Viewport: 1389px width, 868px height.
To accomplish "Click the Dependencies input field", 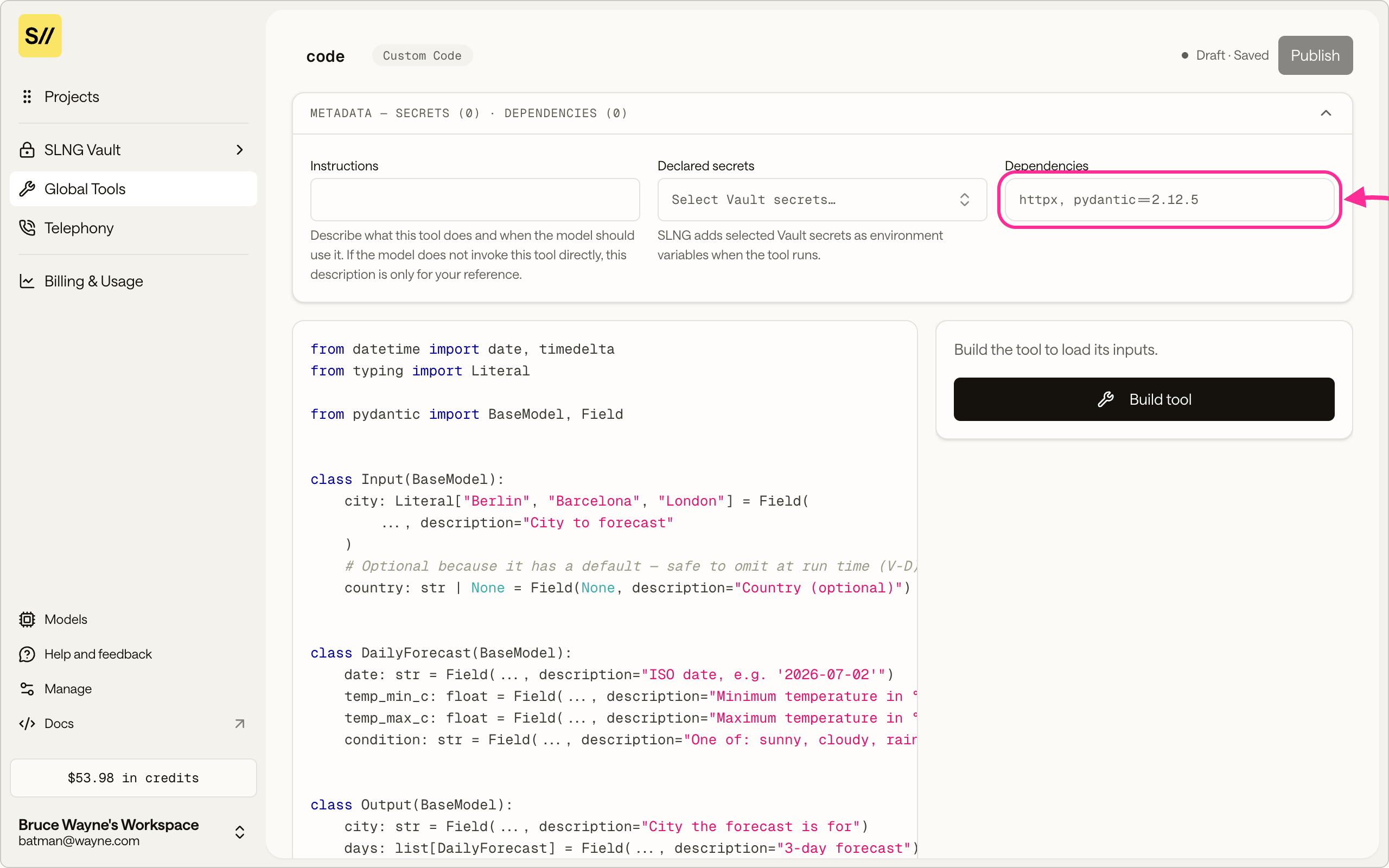I will coord(1169,199).
